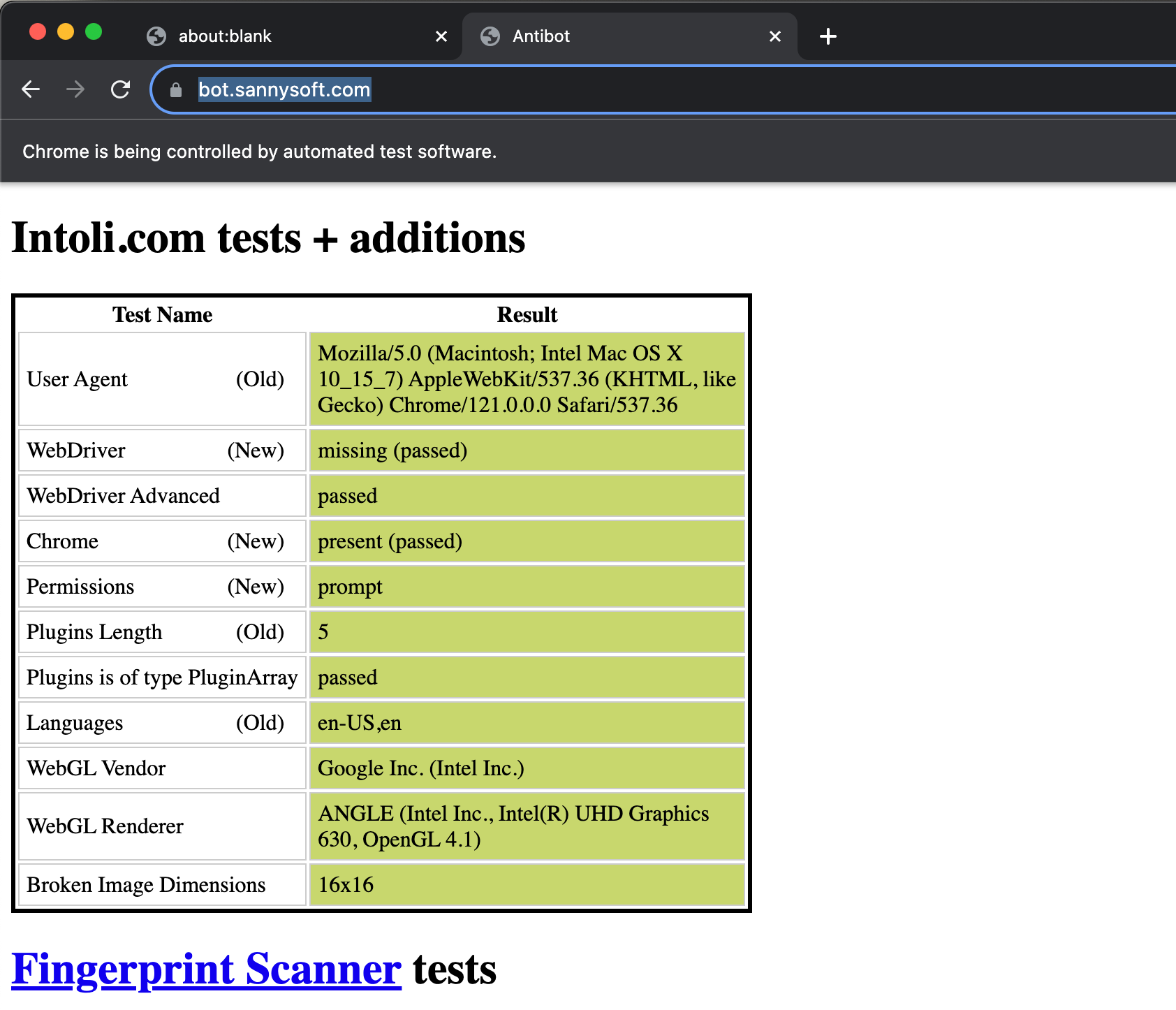Click the 'present (passed)' result cell

click(x=527, y=541)
